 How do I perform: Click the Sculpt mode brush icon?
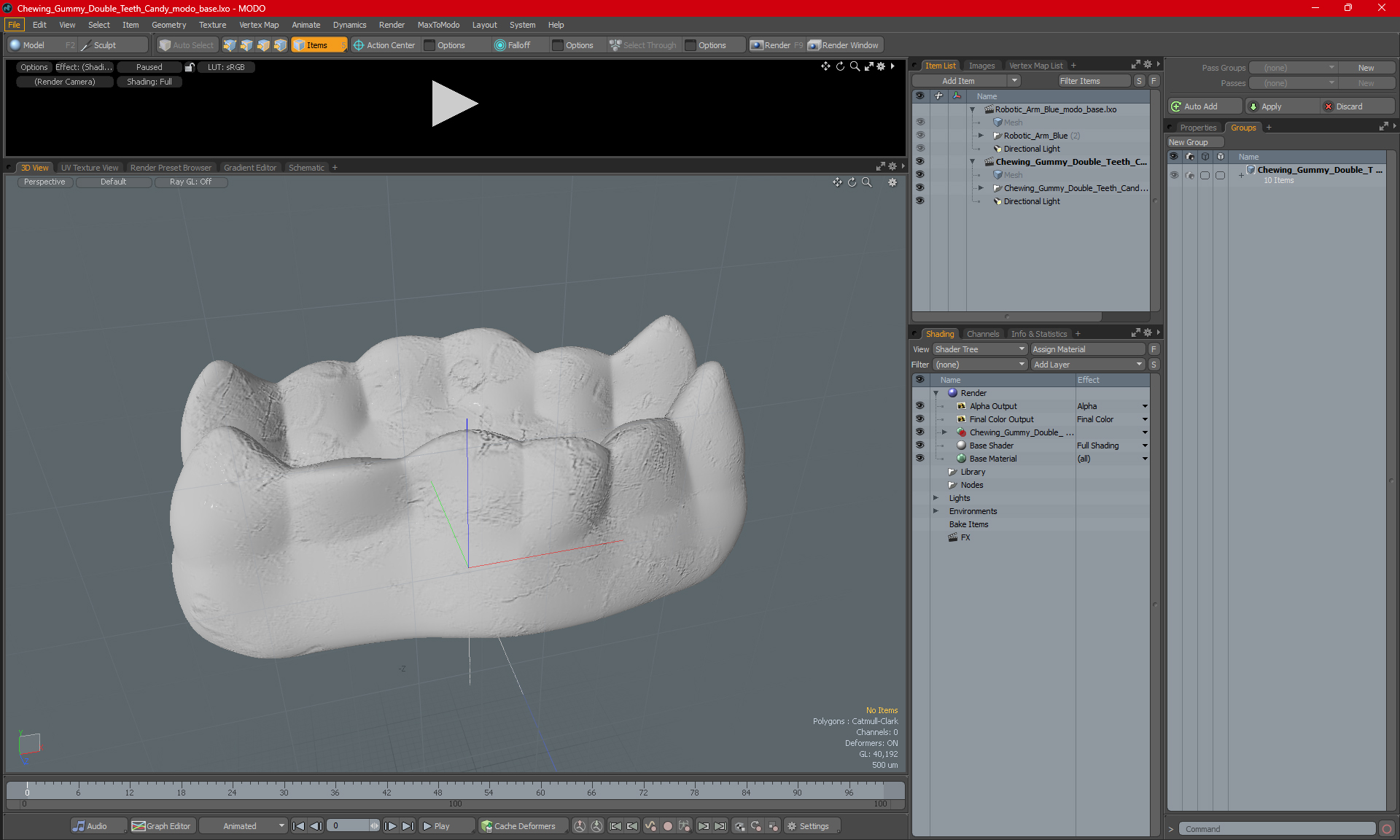(x=86, y=45)
